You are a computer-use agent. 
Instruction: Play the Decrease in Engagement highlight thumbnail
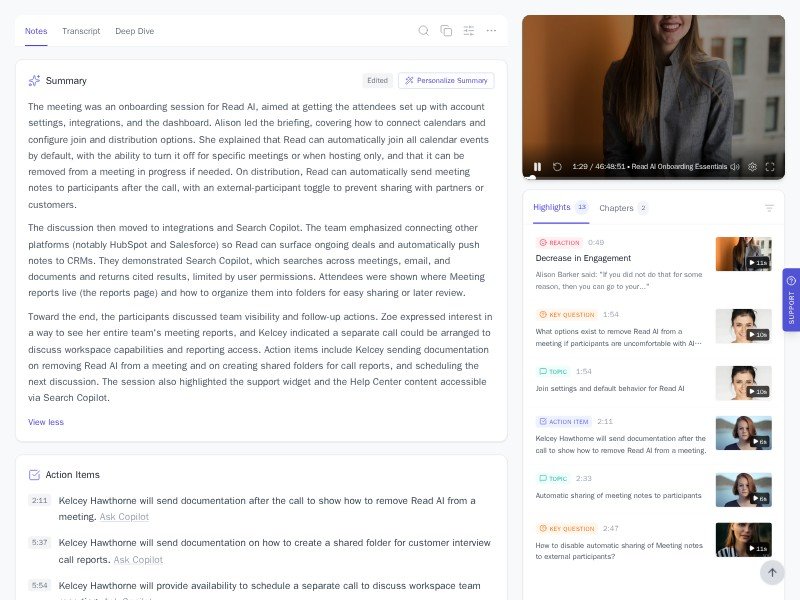[x=743, y=254]
